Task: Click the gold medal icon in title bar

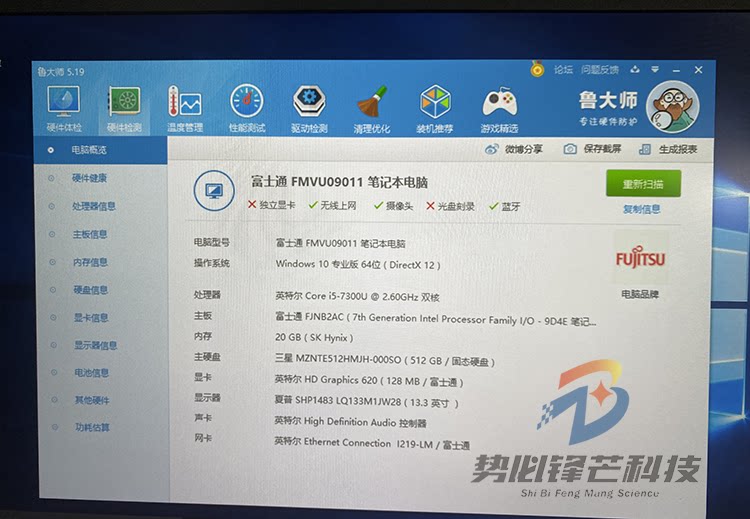Action: 537,69
